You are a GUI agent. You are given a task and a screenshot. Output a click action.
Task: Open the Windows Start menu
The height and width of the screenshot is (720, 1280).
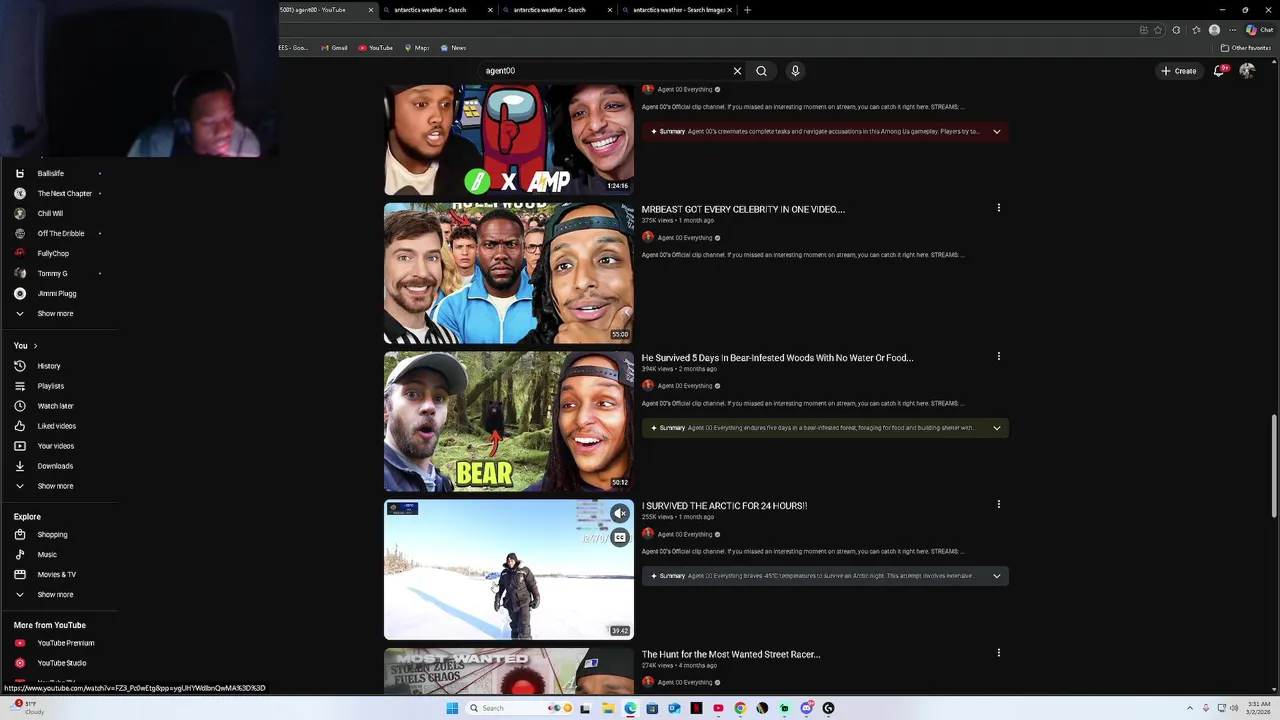coord(452,708)
